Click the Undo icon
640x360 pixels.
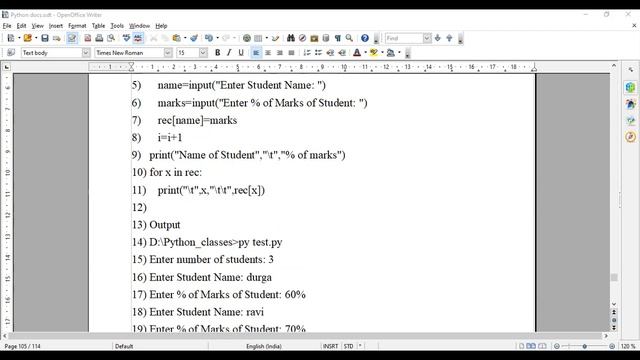click(x=209, y=38)
